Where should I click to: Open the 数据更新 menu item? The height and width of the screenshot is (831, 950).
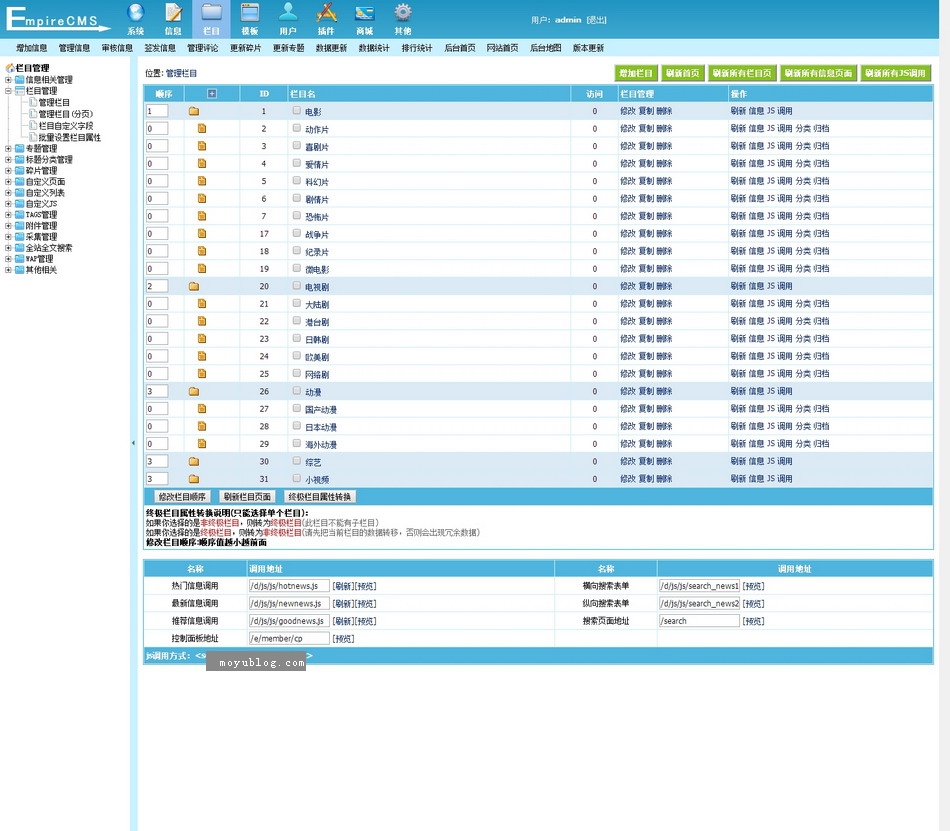331,48
